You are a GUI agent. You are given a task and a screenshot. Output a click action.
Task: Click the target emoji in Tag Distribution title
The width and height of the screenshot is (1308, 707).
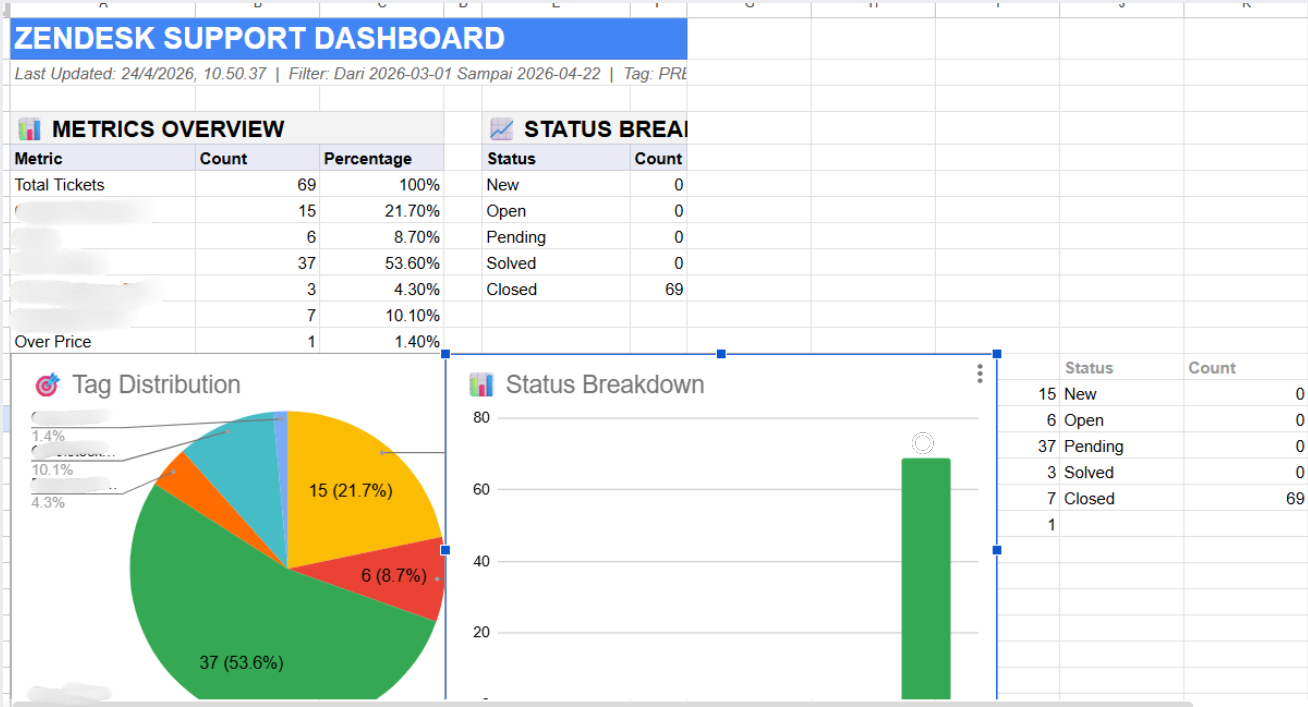pos(47,385)
